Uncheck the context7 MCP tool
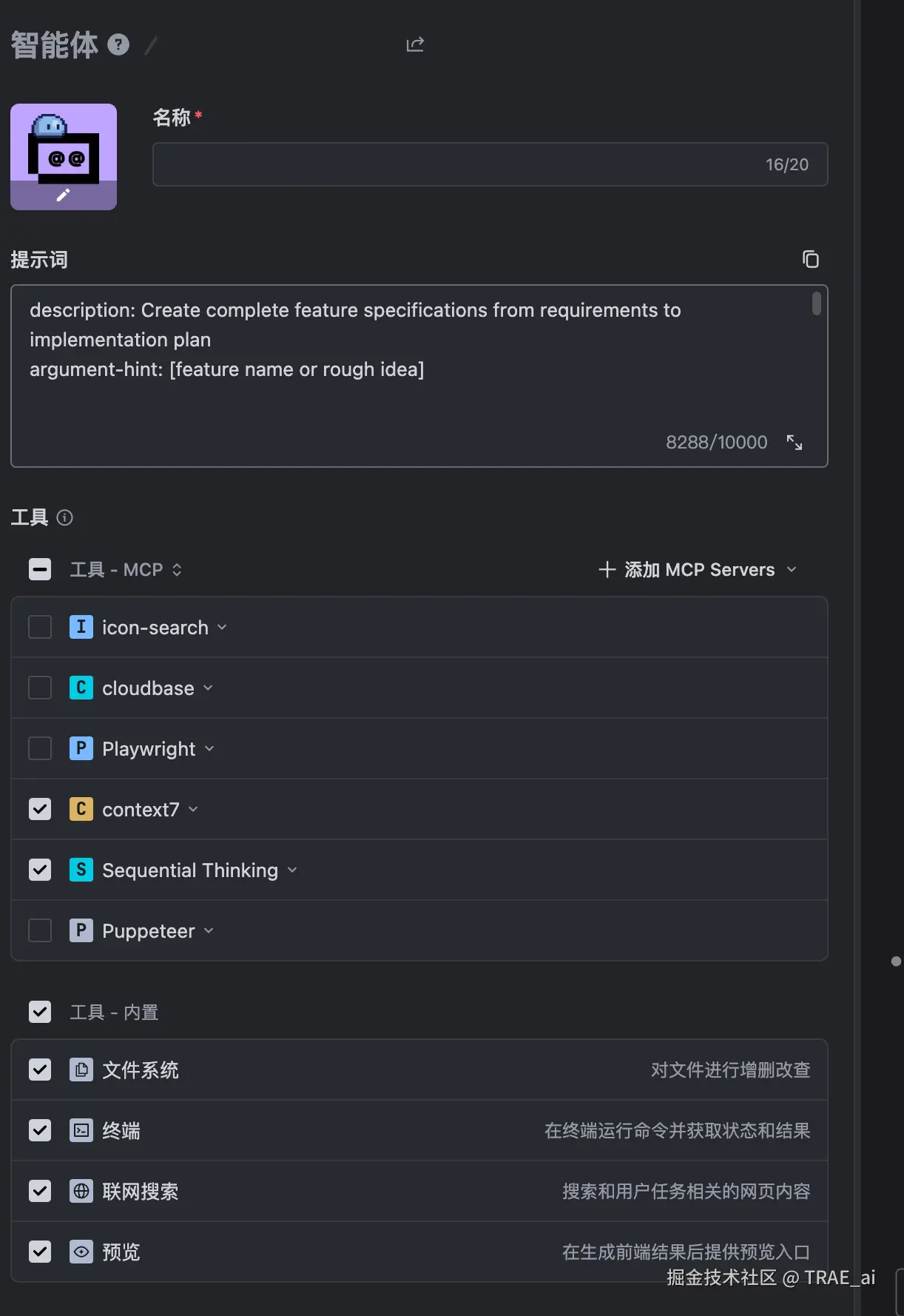904x1316 pixels. pyautogui.click(x=40, y=809)
